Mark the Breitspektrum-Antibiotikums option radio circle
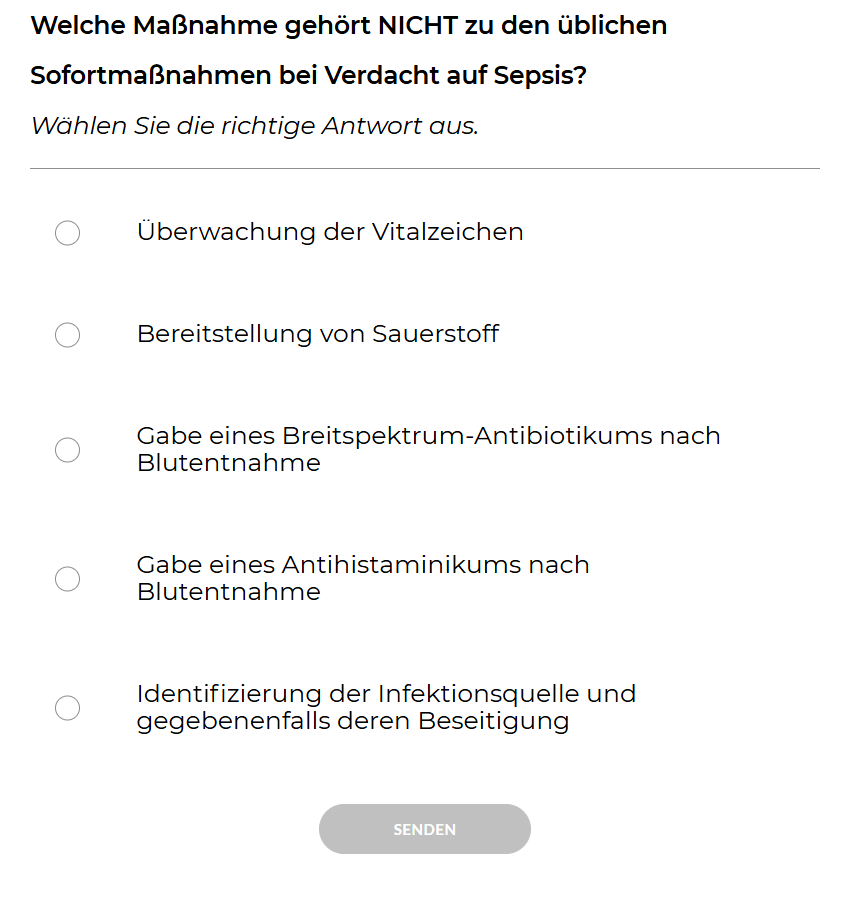 tap(67, 450)
